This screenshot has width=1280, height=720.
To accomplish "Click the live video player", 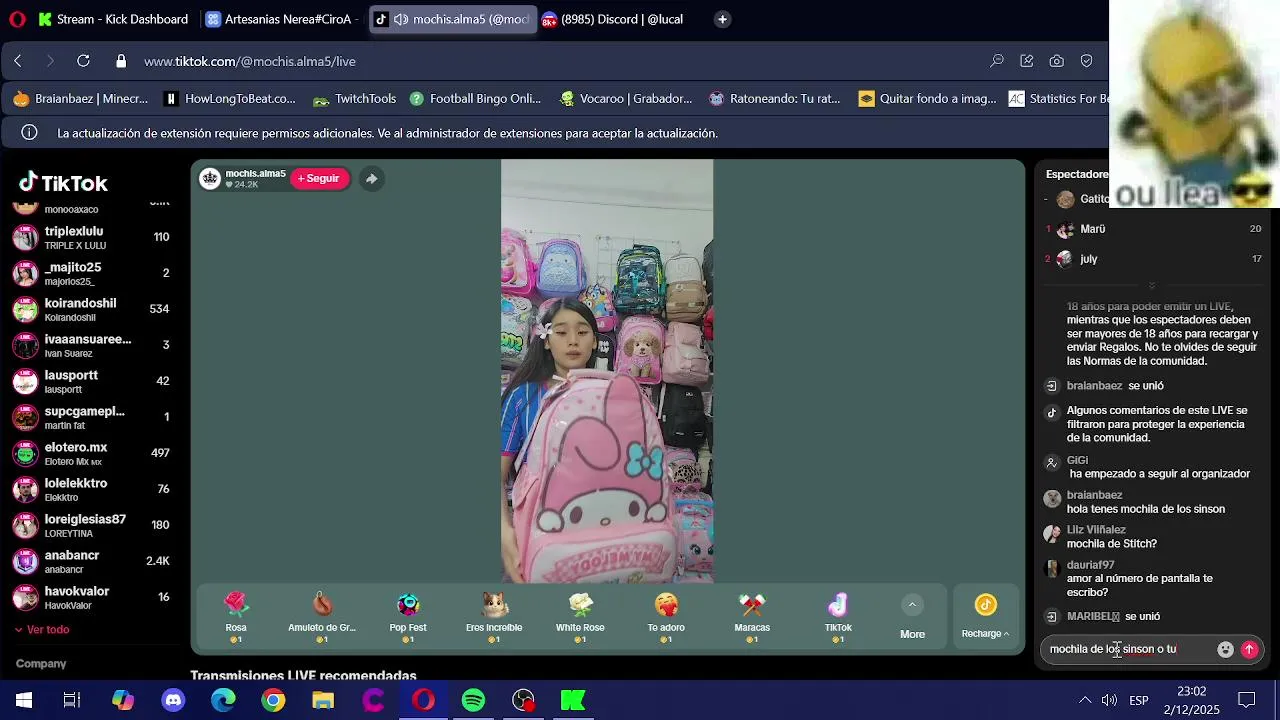I will (607, 371).
